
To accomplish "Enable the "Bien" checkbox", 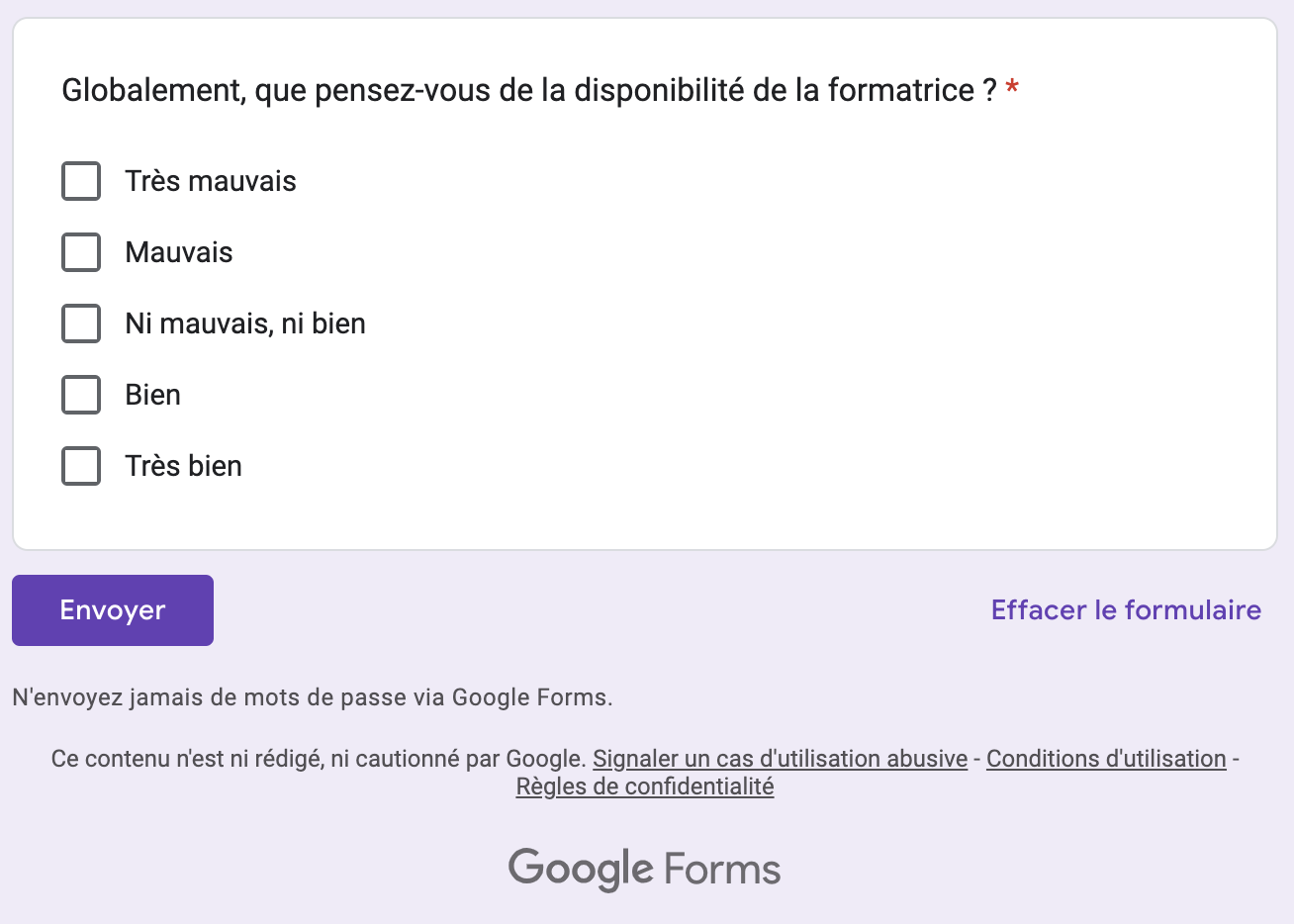I will coord(81,395).
